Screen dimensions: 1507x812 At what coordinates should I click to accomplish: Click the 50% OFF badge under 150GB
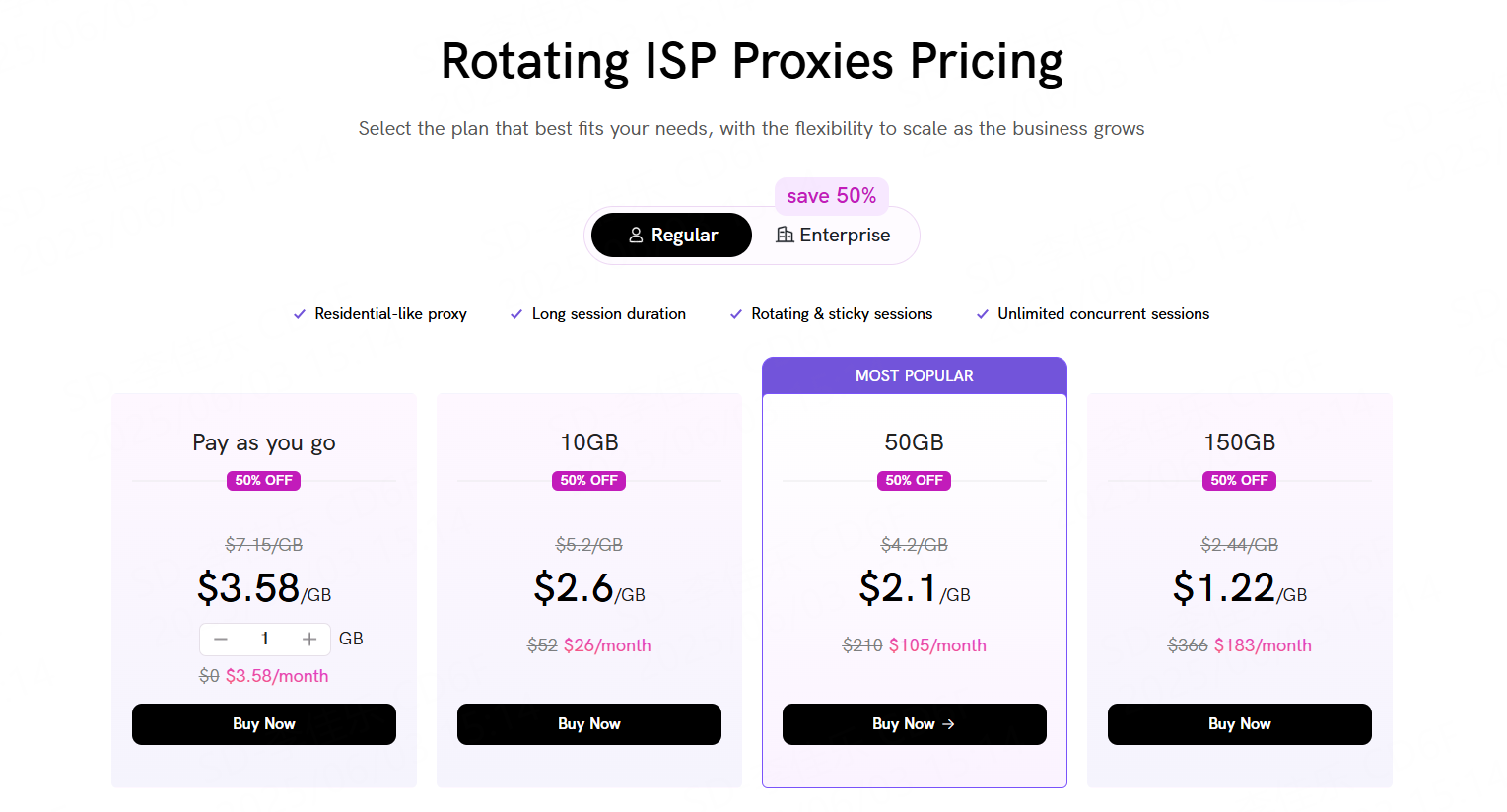1240,481
